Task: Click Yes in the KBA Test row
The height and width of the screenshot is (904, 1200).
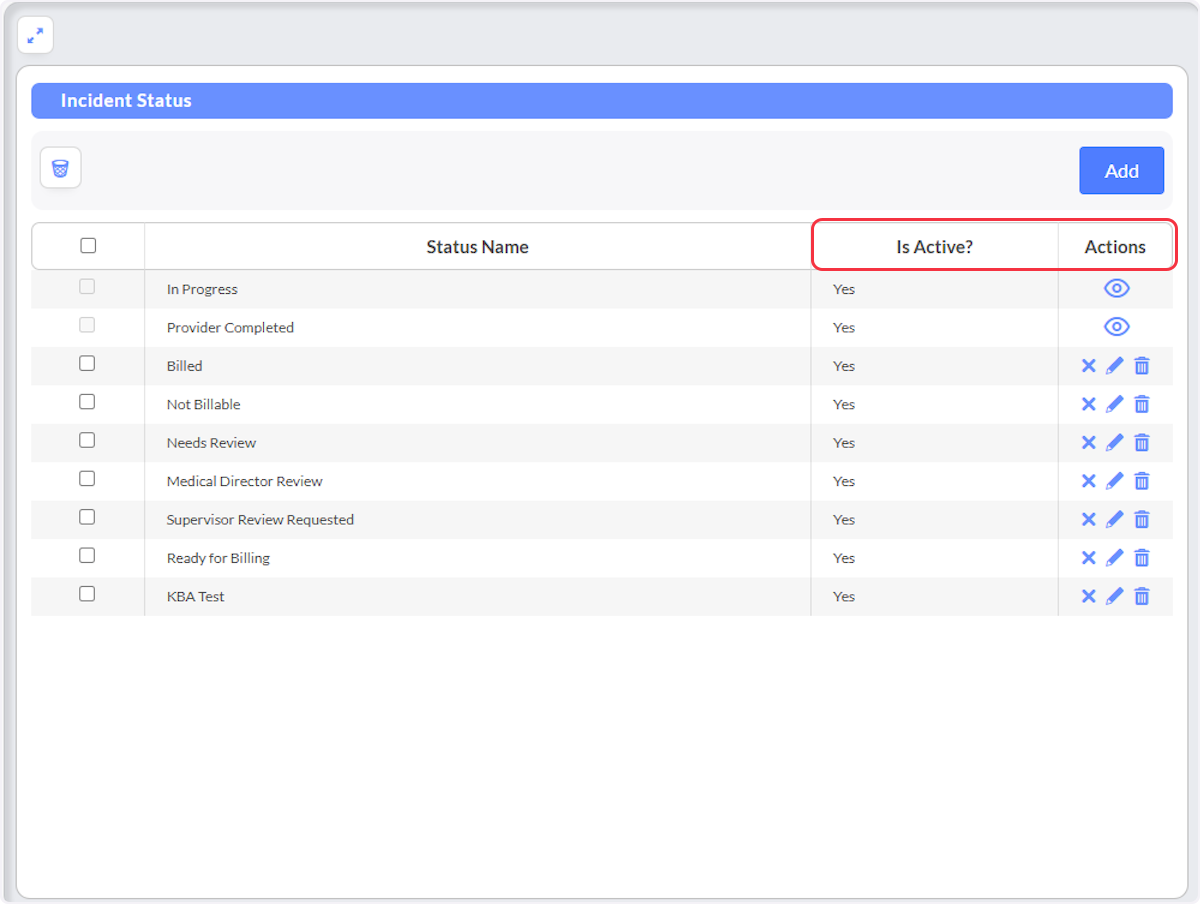Action: point(844,596)
